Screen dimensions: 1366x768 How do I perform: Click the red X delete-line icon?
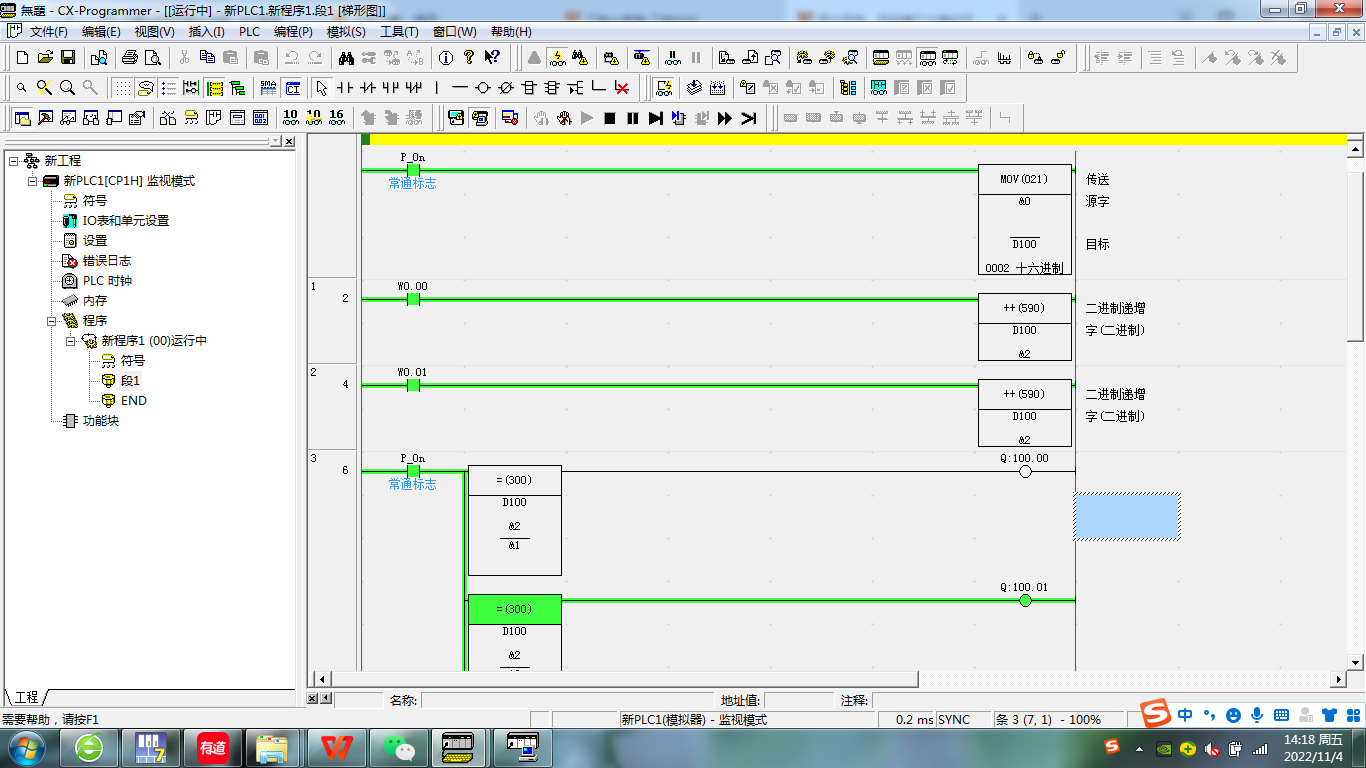pyautogui.click(x=622, y=88)
